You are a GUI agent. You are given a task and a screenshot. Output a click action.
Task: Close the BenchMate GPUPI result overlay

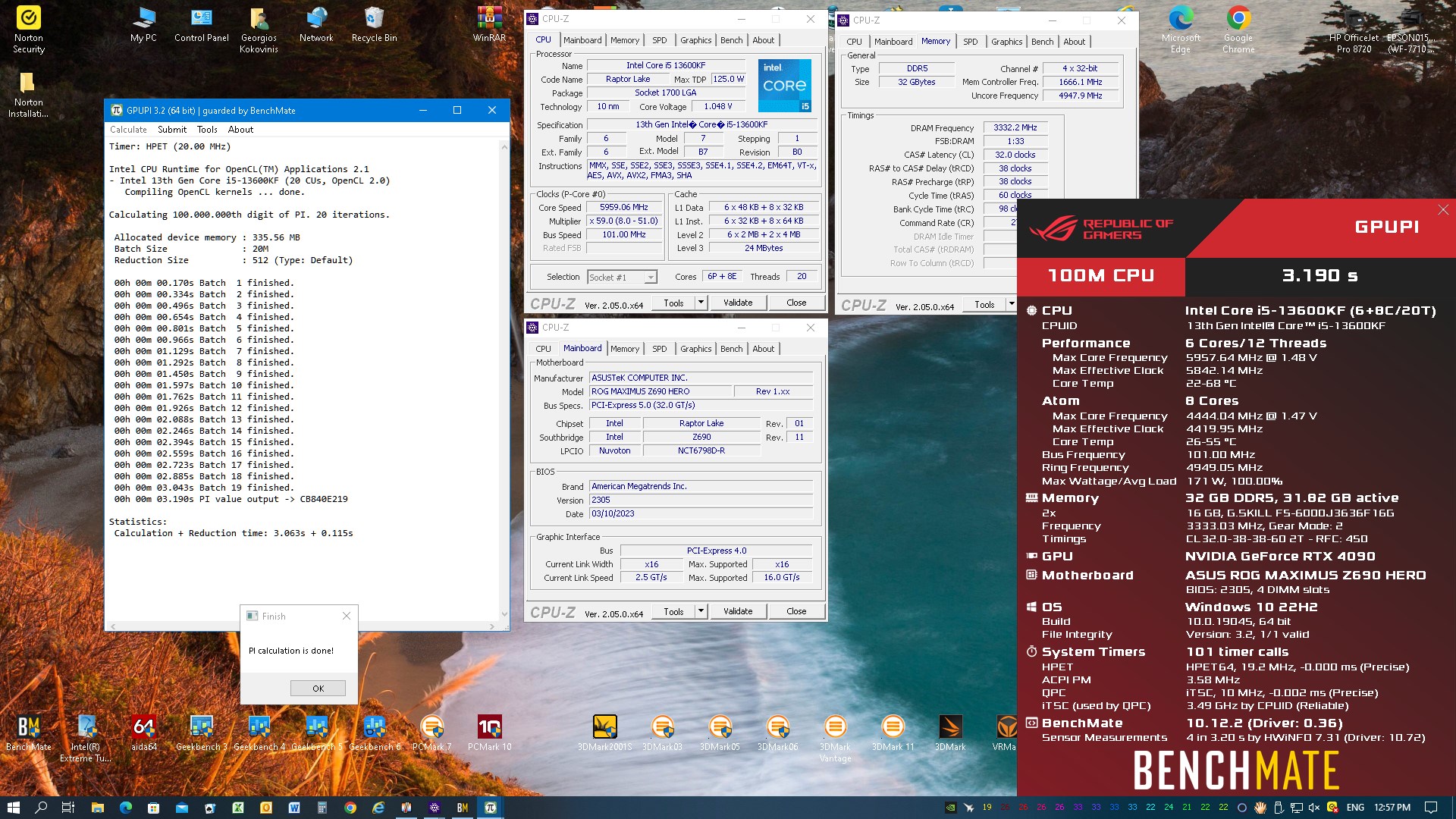tap(1443, 210)
